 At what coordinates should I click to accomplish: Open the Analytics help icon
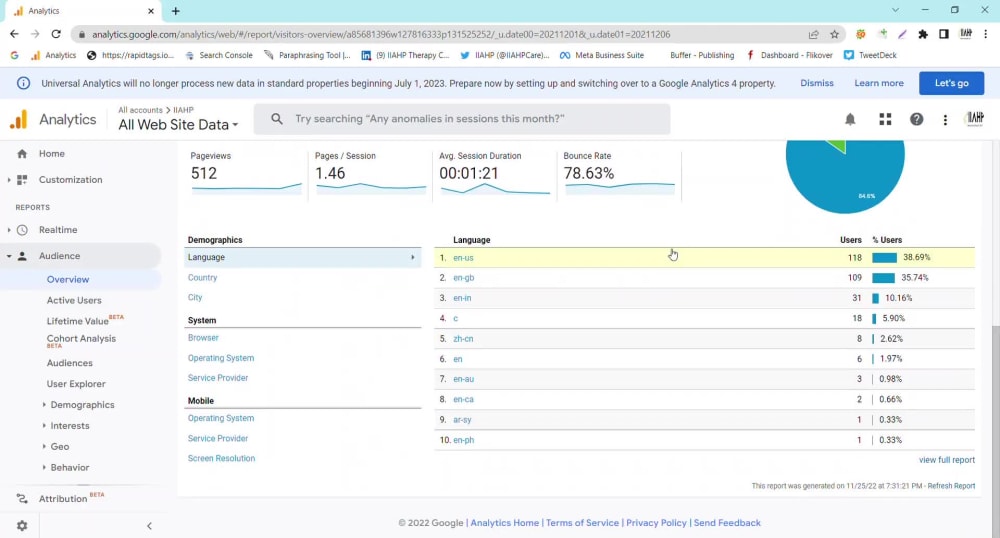pos(916,119)
